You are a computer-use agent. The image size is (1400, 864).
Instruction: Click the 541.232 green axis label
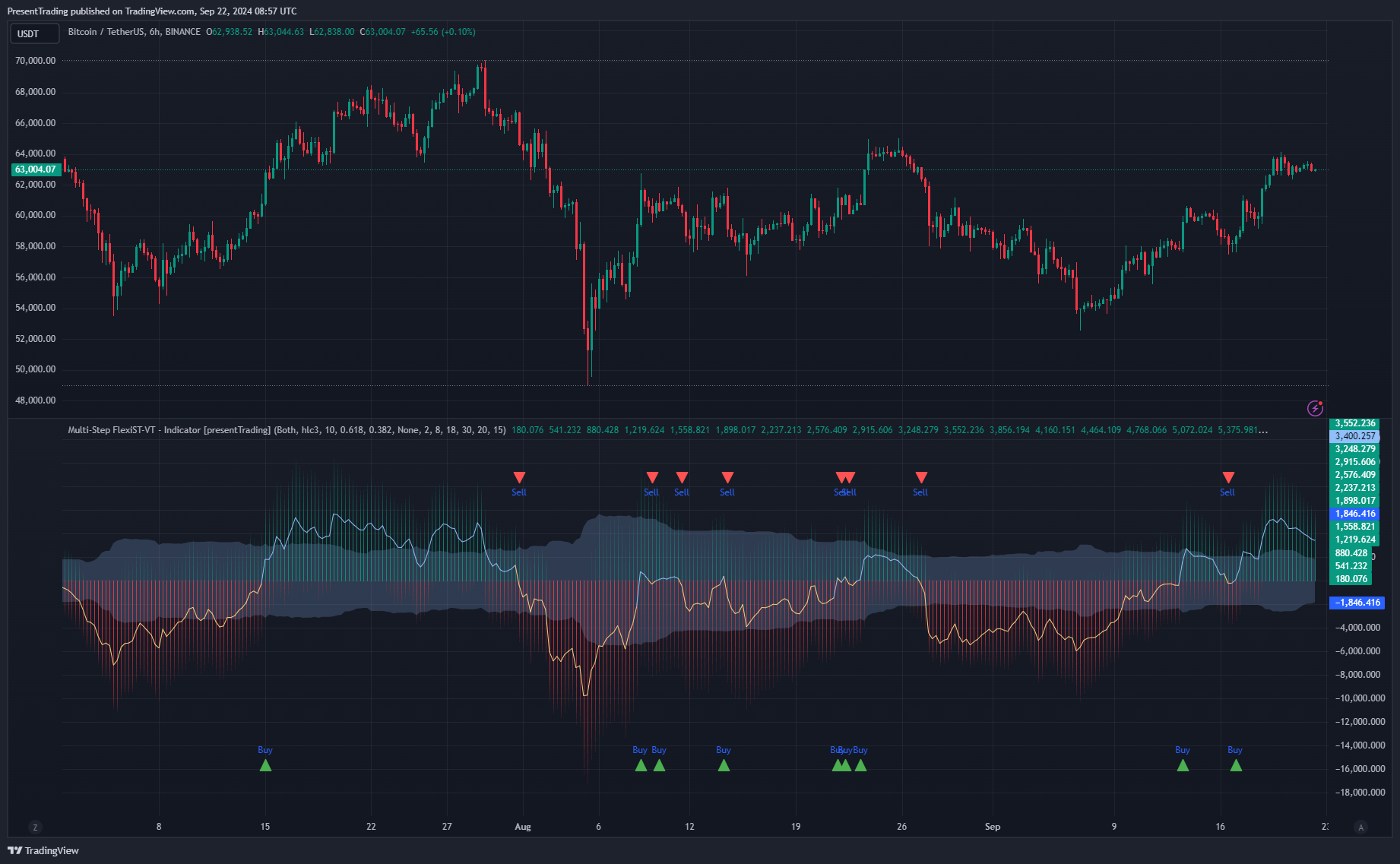pos(1351,566)
